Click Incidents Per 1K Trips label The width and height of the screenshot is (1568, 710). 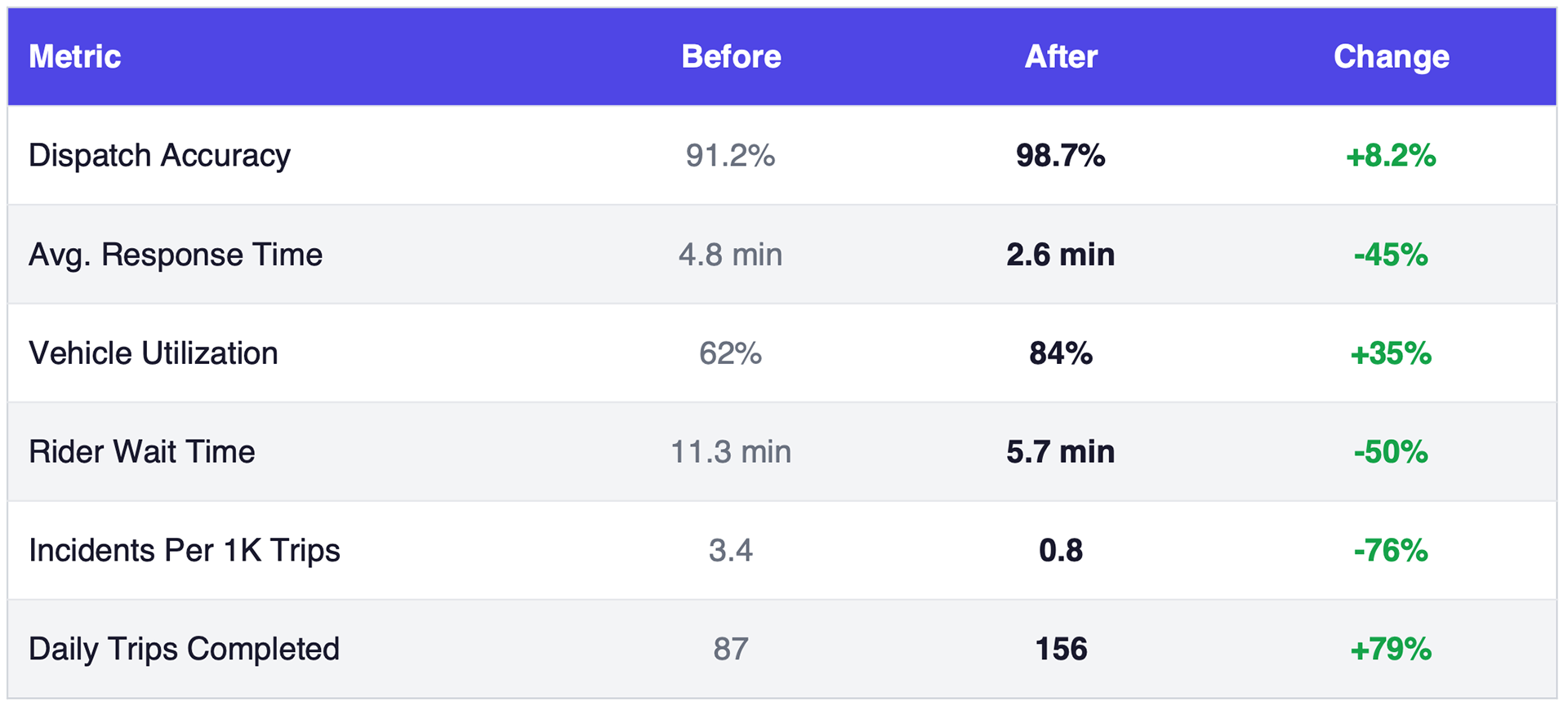pos(185,551)
